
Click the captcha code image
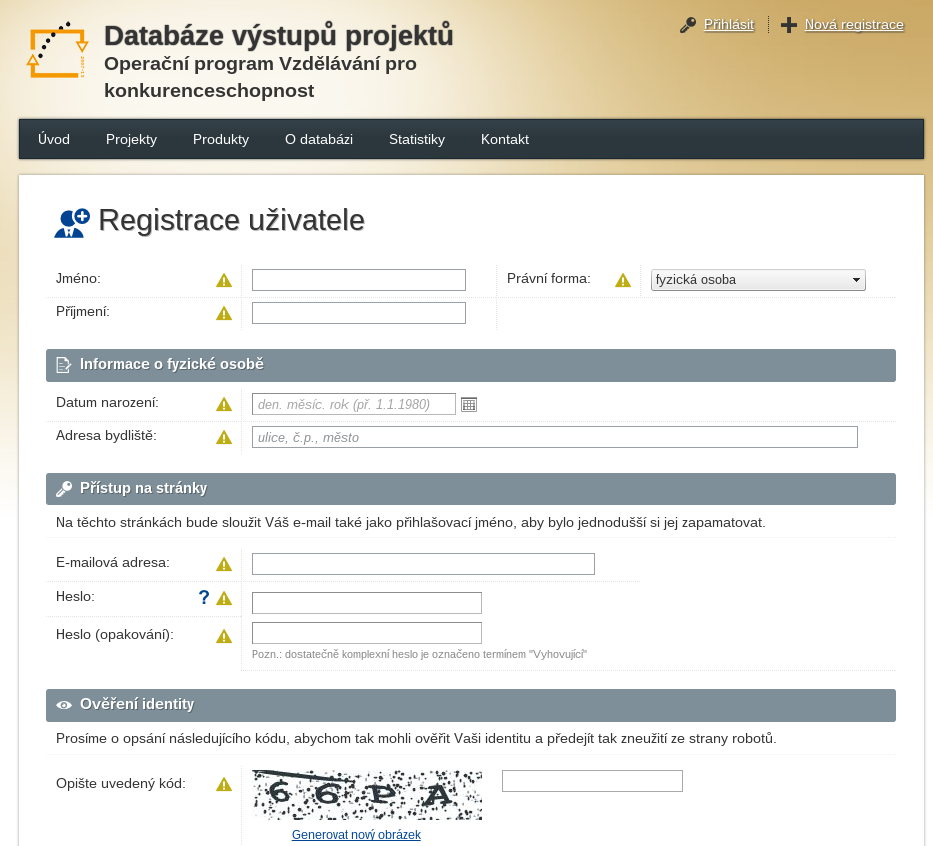point(367,794)
